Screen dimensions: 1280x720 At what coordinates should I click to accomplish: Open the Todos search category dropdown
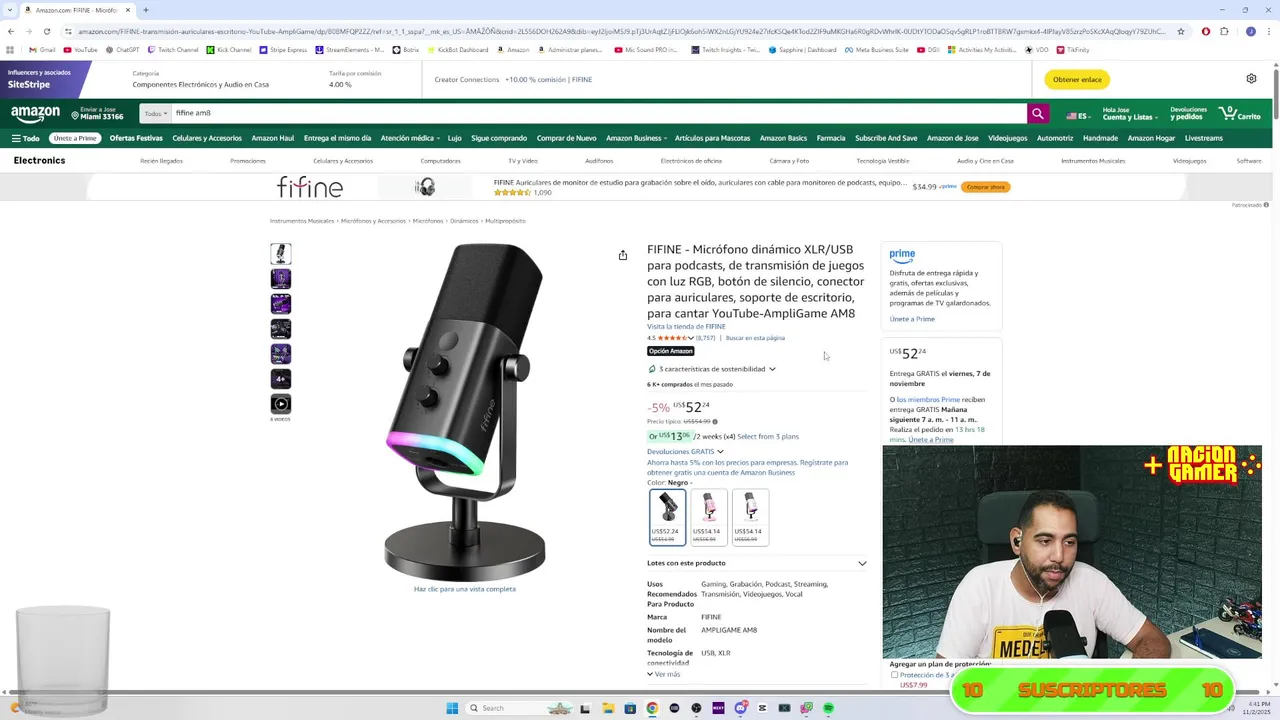[x=155, y=114]
